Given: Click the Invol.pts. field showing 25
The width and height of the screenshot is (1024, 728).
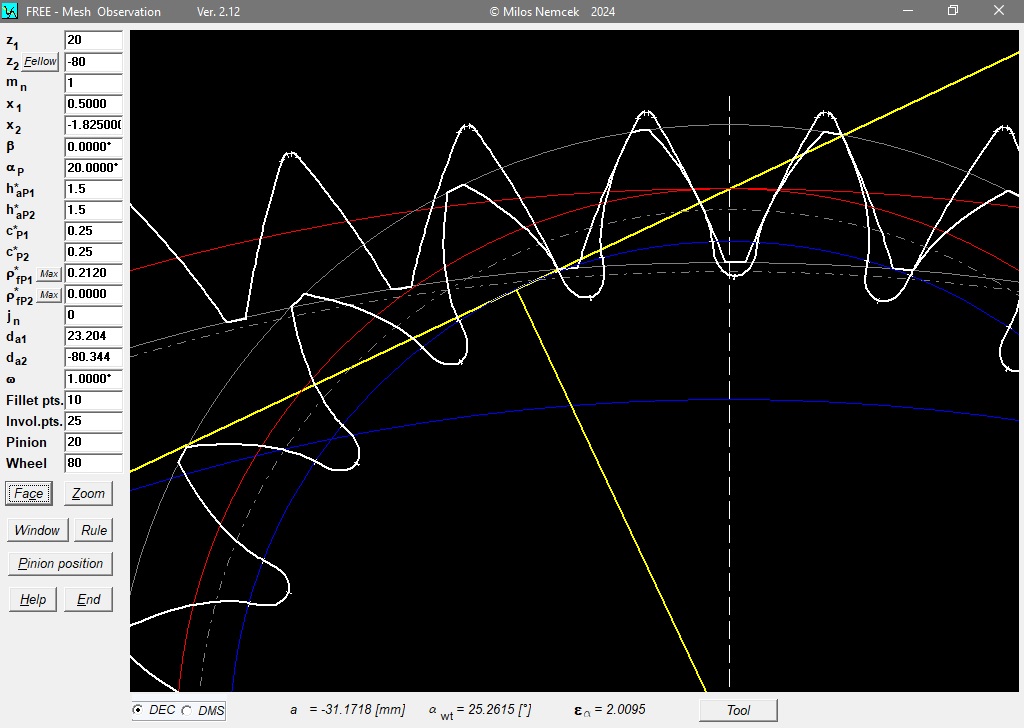Looking at the screenshot, I should [93, 420].
